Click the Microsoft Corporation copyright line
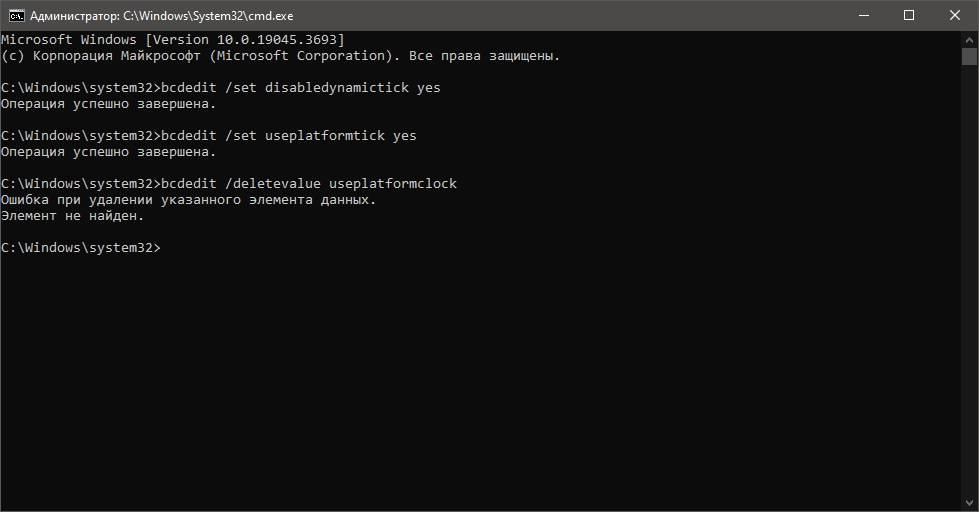The width and height of the screenshot is (979, 512). [x=280, y=56]
